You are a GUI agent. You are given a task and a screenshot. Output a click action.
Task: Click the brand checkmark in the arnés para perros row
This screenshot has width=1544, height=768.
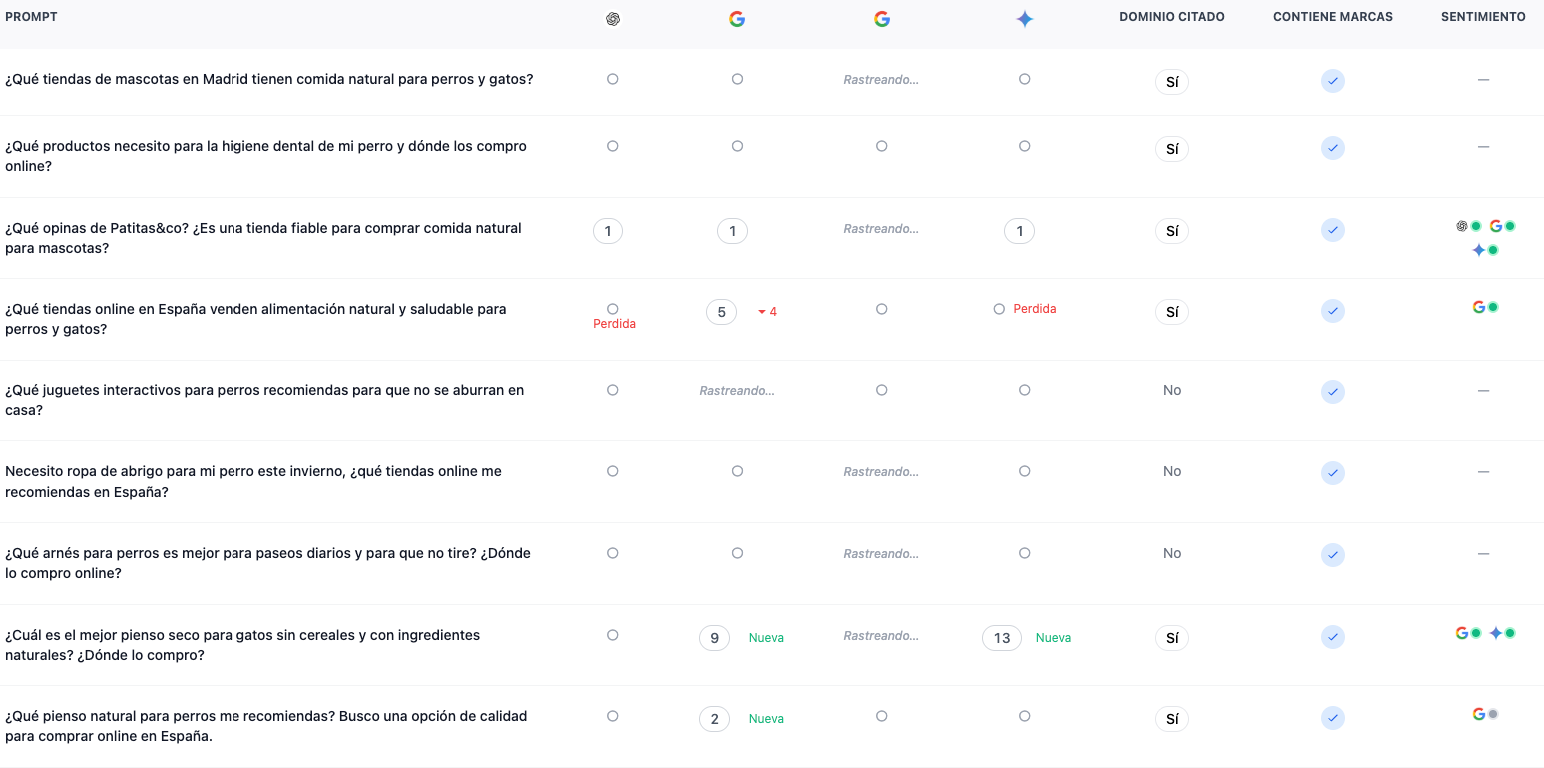(x=1332, y=555)
